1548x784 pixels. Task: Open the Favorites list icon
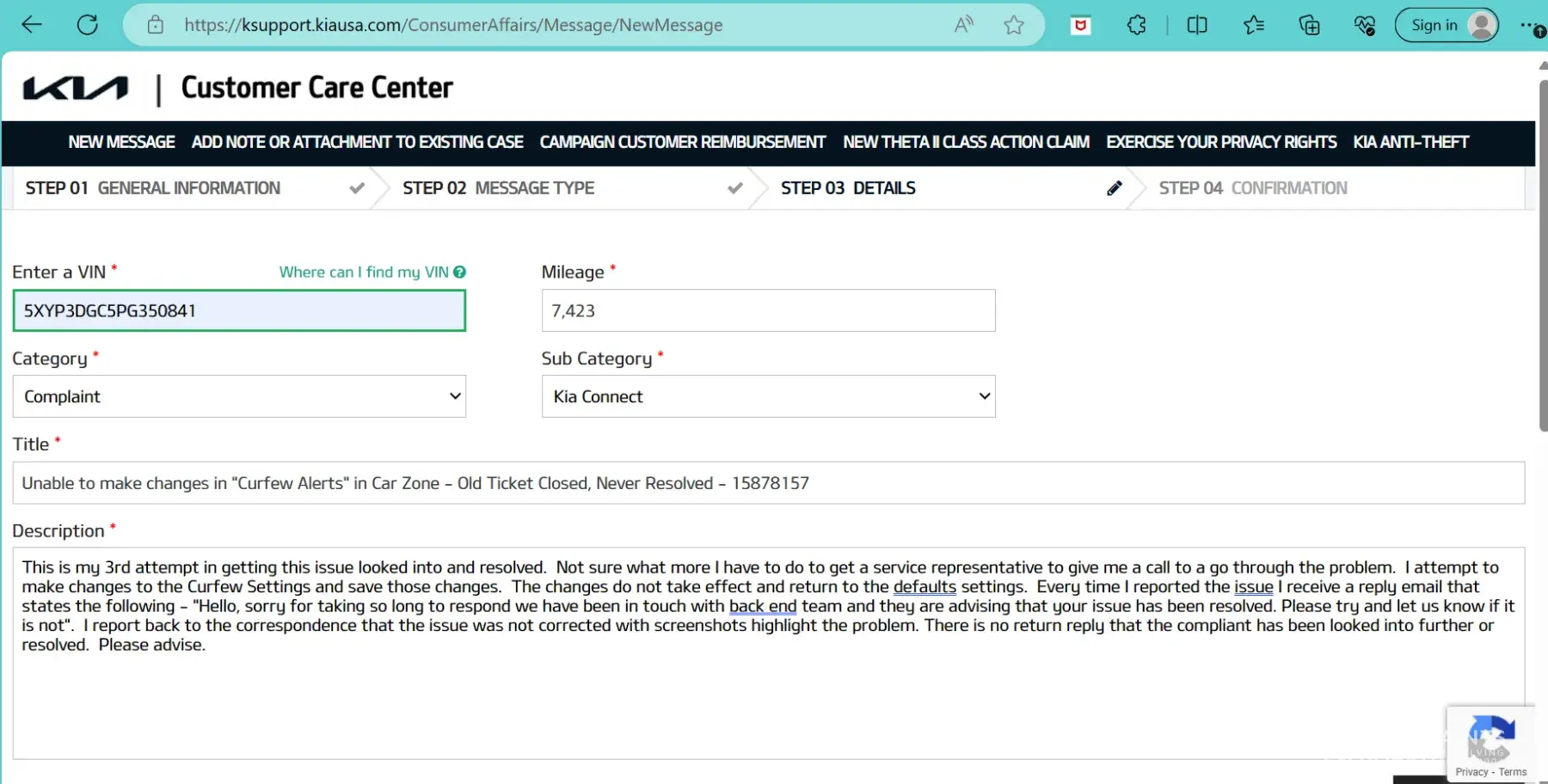pos(1253,25)
